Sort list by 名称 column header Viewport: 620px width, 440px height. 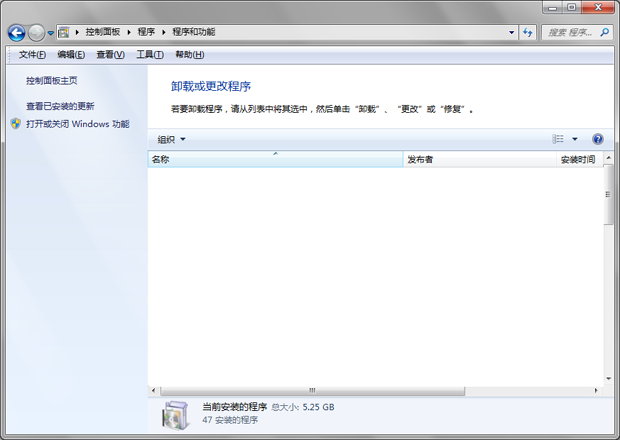click(x=275, y=159)
